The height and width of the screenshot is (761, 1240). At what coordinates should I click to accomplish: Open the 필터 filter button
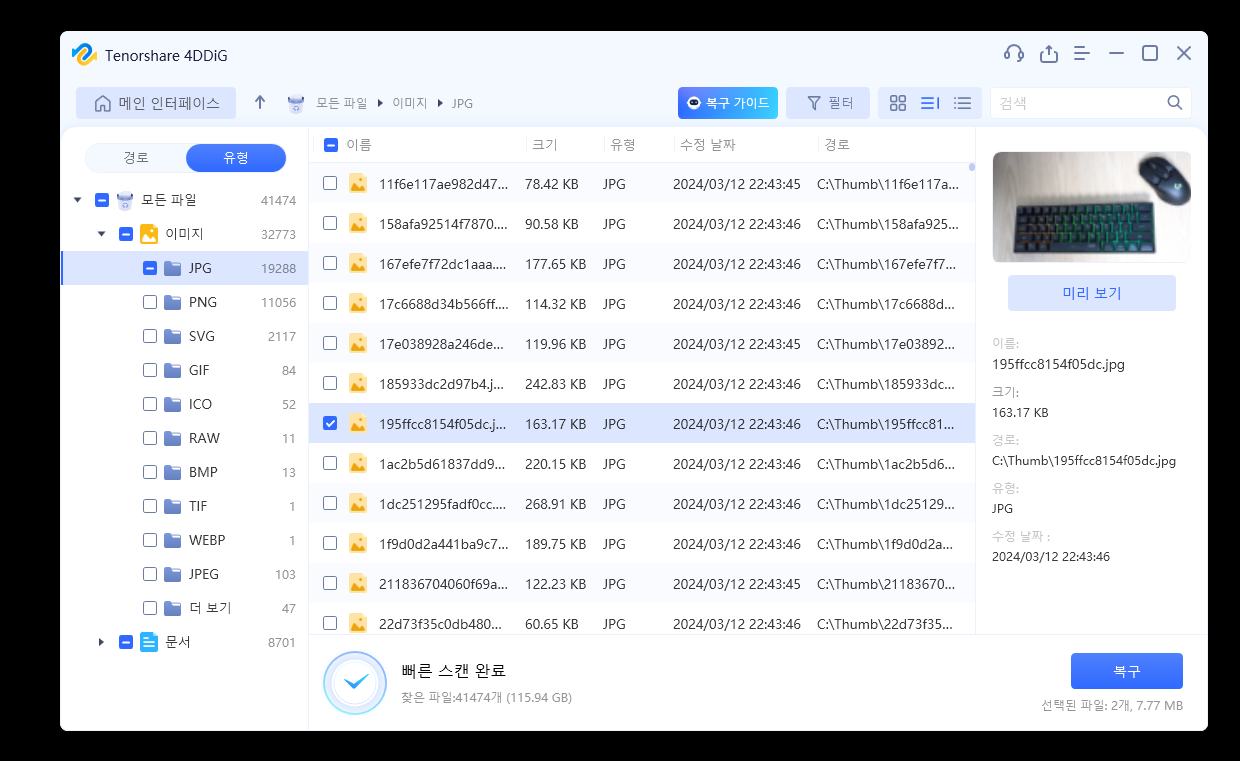828,103
